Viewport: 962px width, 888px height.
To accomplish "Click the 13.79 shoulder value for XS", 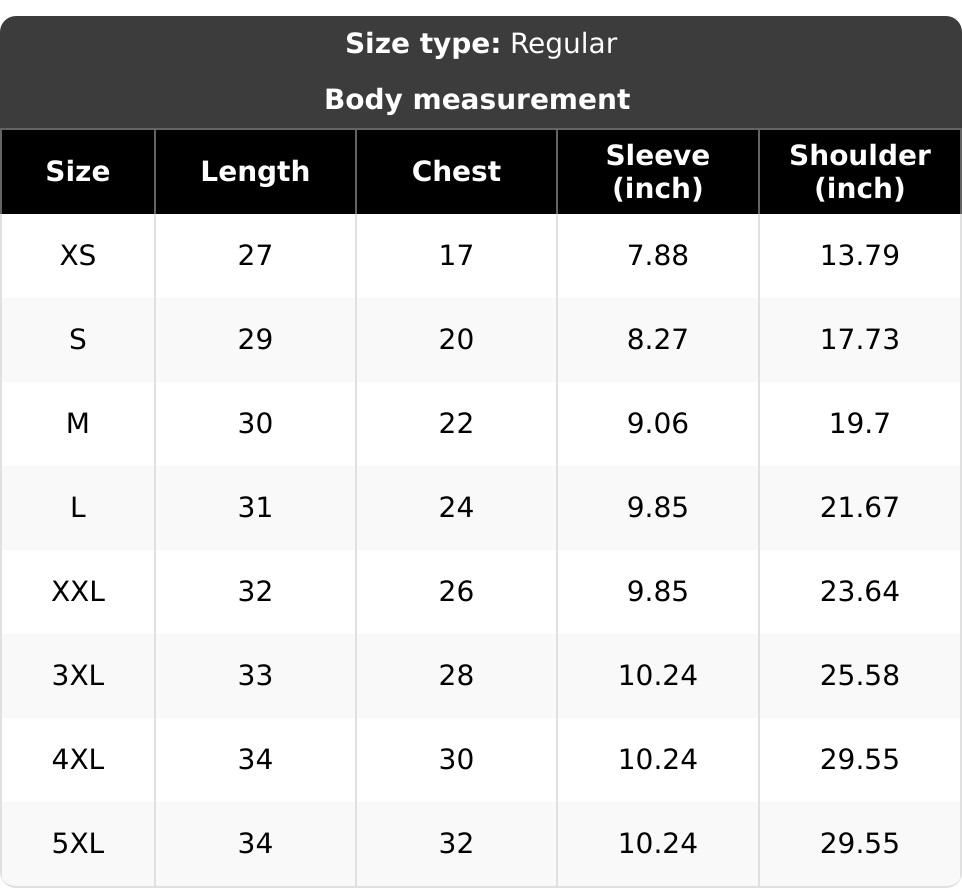I will pyautogui.click(x=860, y=255).
